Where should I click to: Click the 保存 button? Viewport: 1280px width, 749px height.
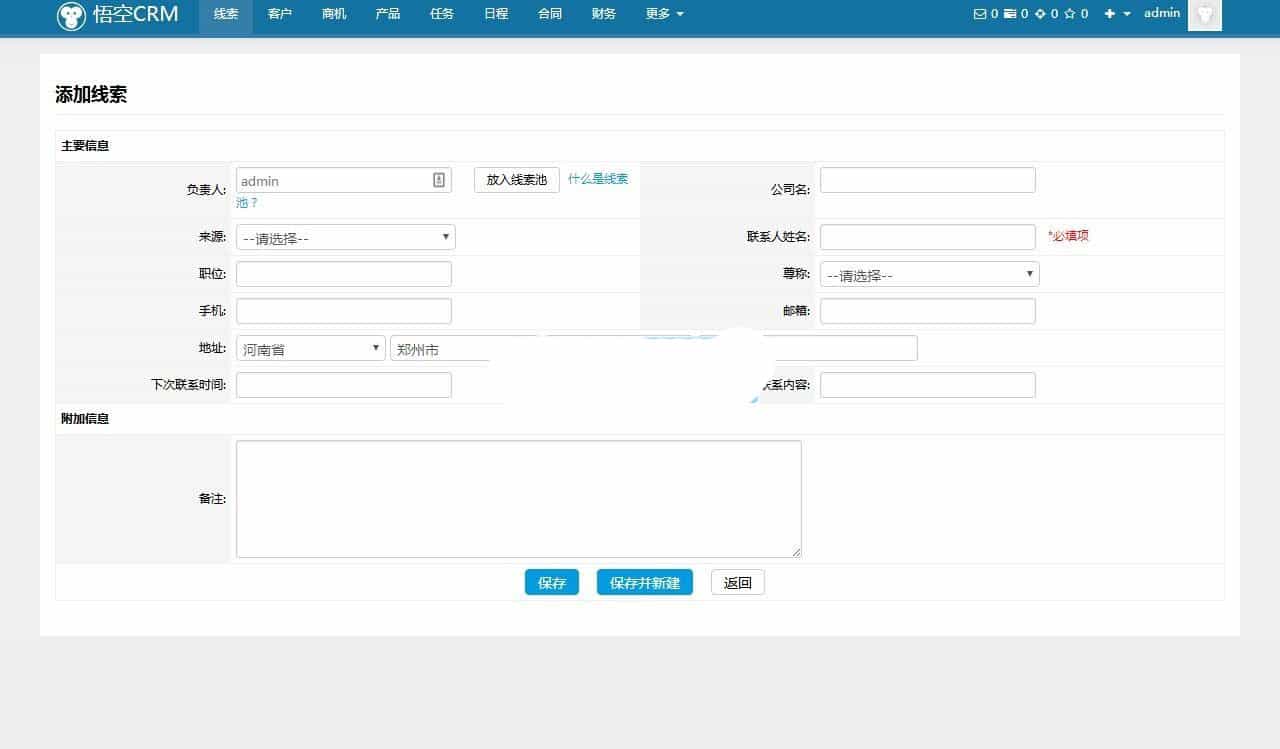552,582
